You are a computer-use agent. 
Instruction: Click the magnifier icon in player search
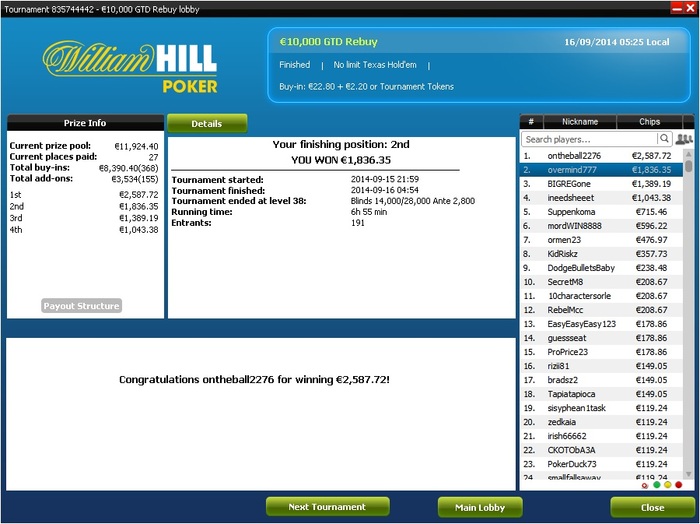pos(664,139)
